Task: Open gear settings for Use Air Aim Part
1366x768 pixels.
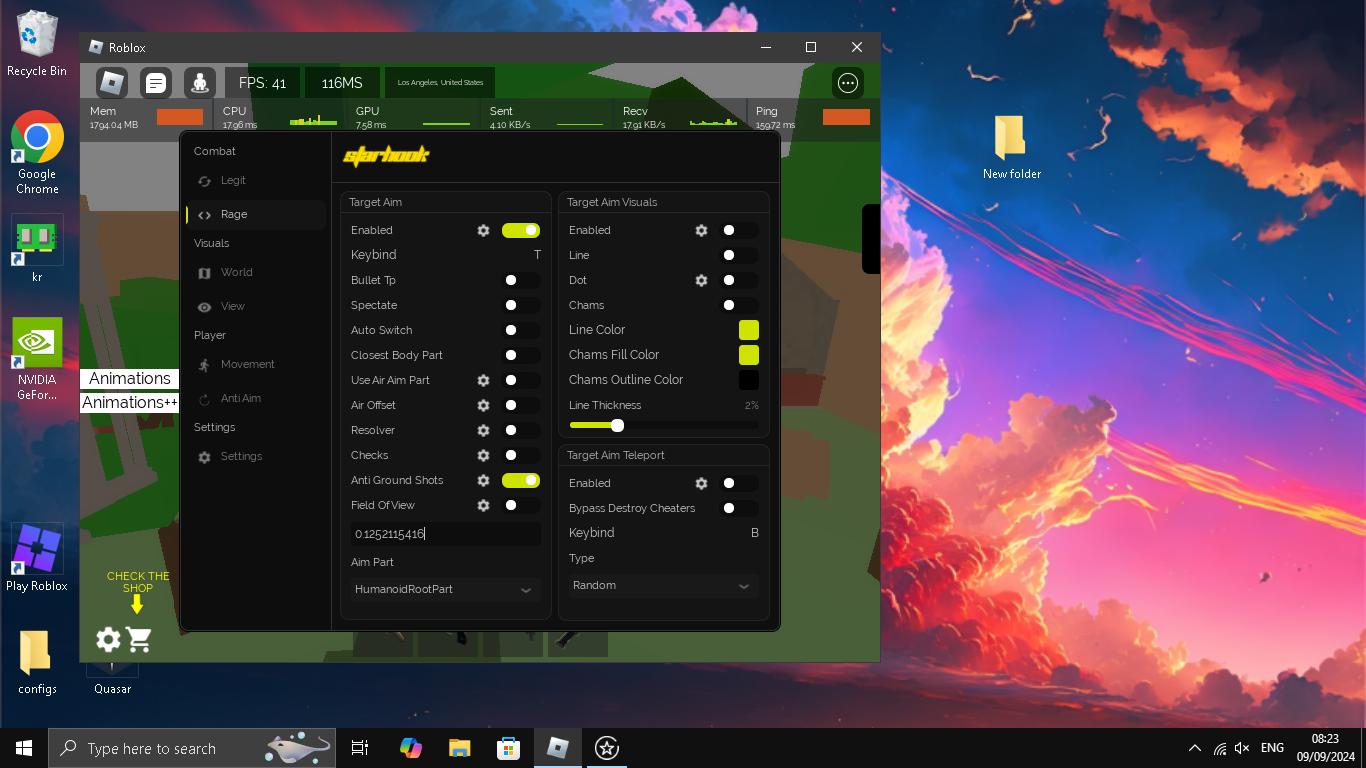Action: click(x=483, y=380)
